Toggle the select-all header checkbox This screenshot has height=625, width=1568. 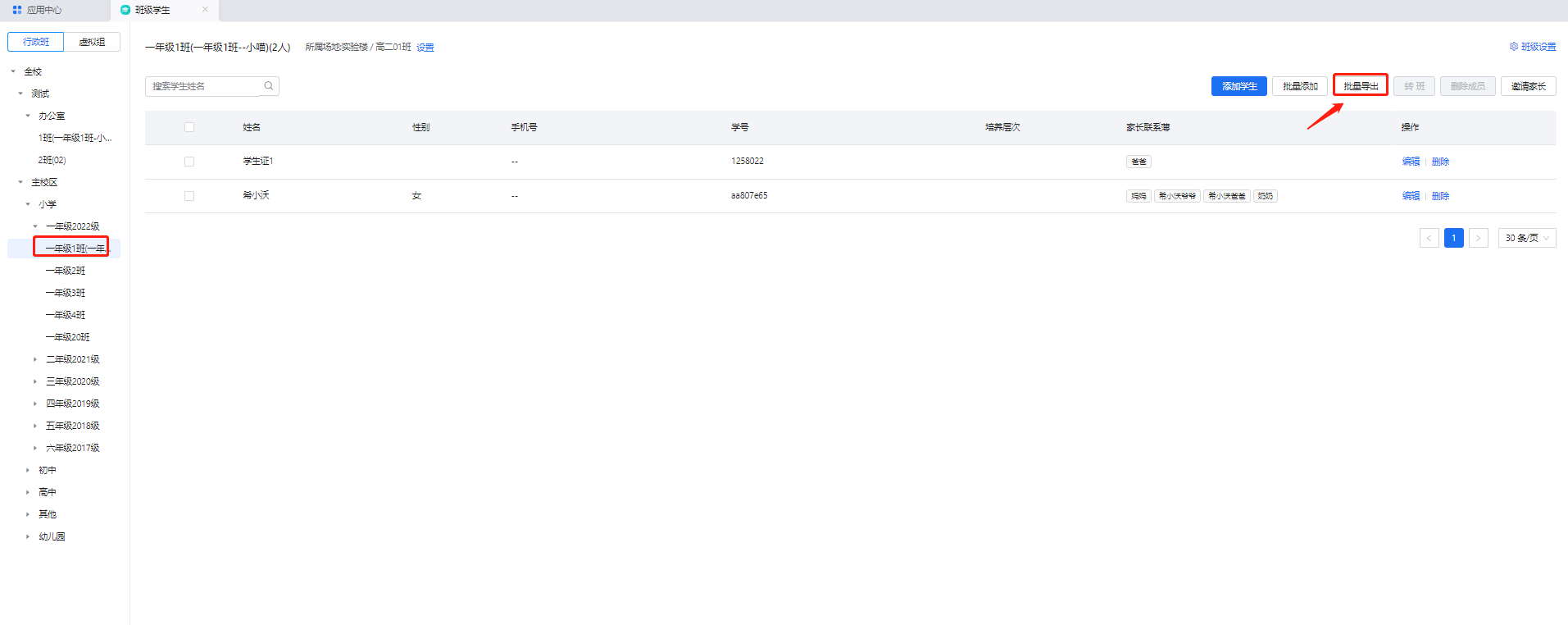tap(189, 127)
